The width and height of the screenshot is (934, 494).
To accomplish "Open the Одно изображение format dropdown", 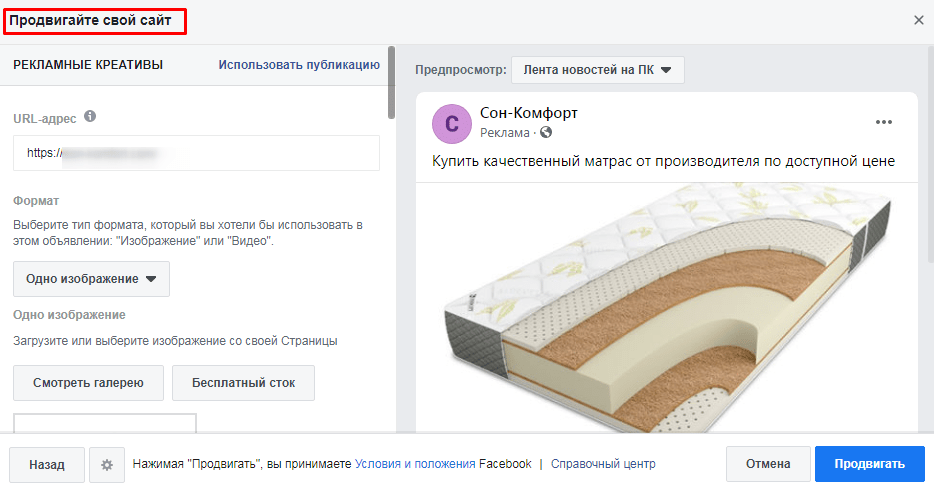I will [x=91, y=279].
